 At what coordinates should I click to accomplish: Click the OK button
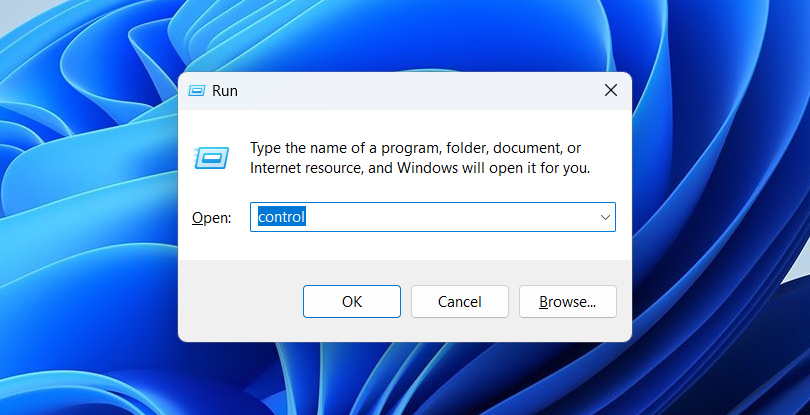click(x=352, y=301)
